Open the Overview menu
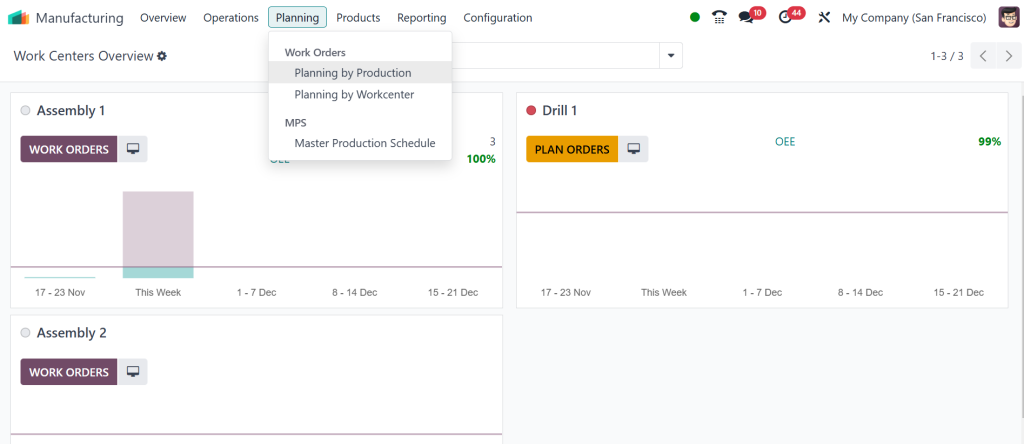This screenshot has width=1024, height=444. point(163,18)
